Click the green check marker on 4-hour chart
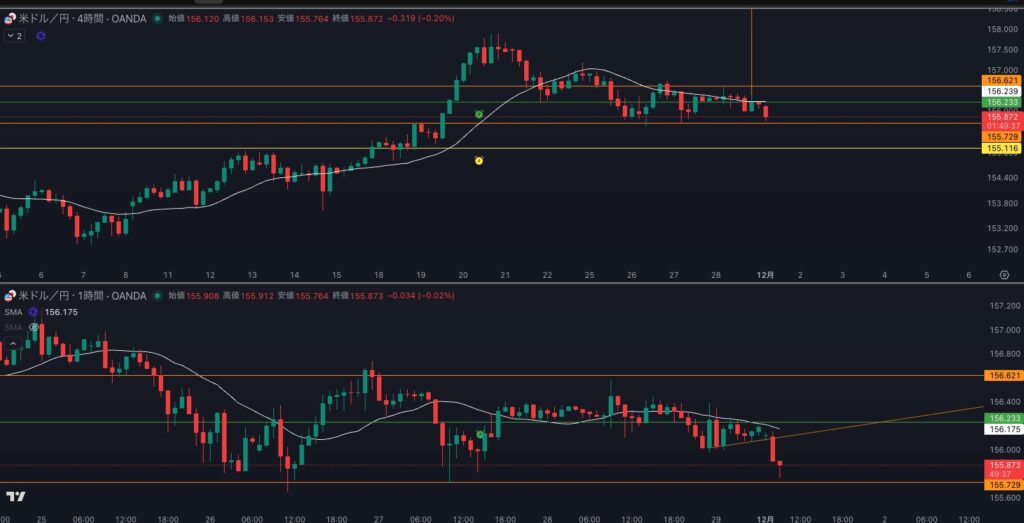This screenshot has width=1024, height=523. tap(479, 115)
